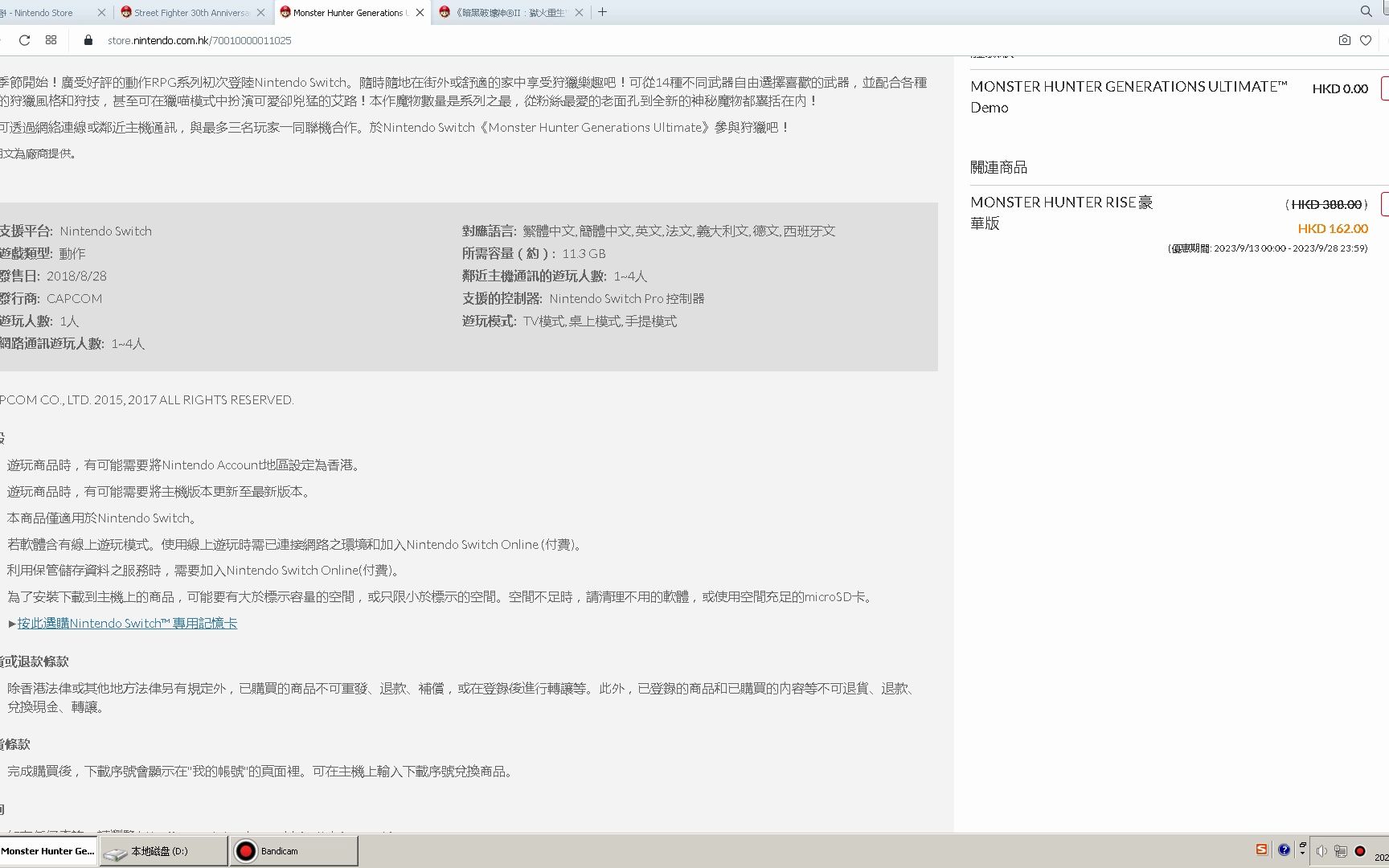
Task: Click the taskbar language/help dropdown arrow
Action: 1284,850
